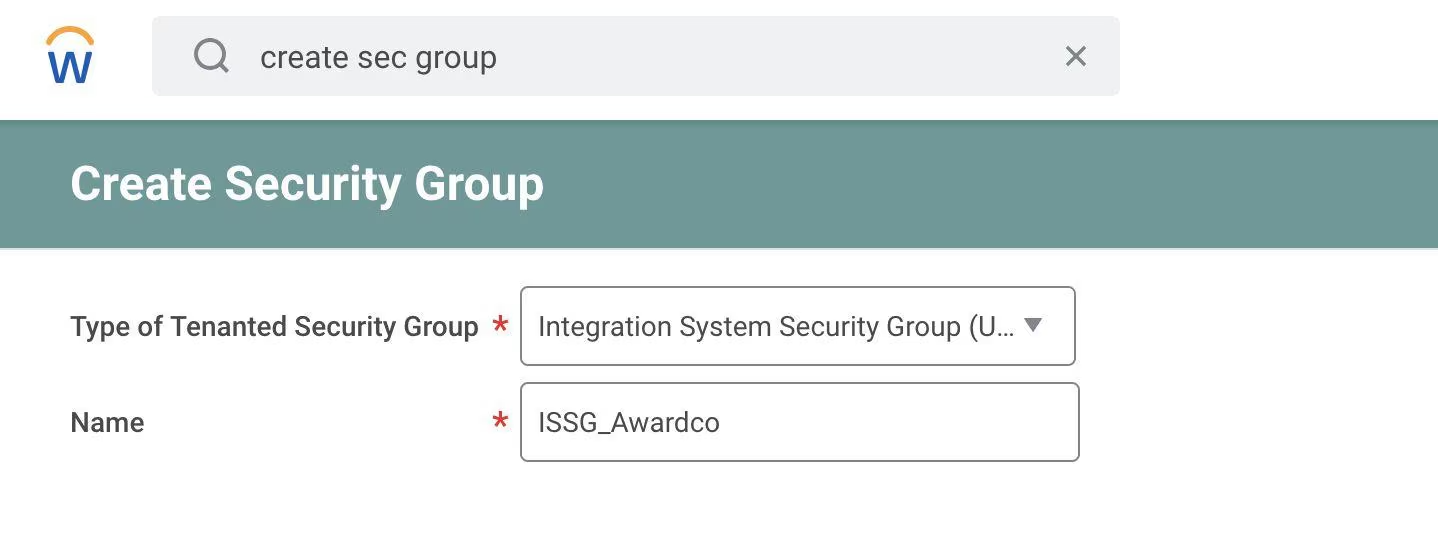
Task: Click the blue W letter of the Workday logo
Action: (70, 66)
